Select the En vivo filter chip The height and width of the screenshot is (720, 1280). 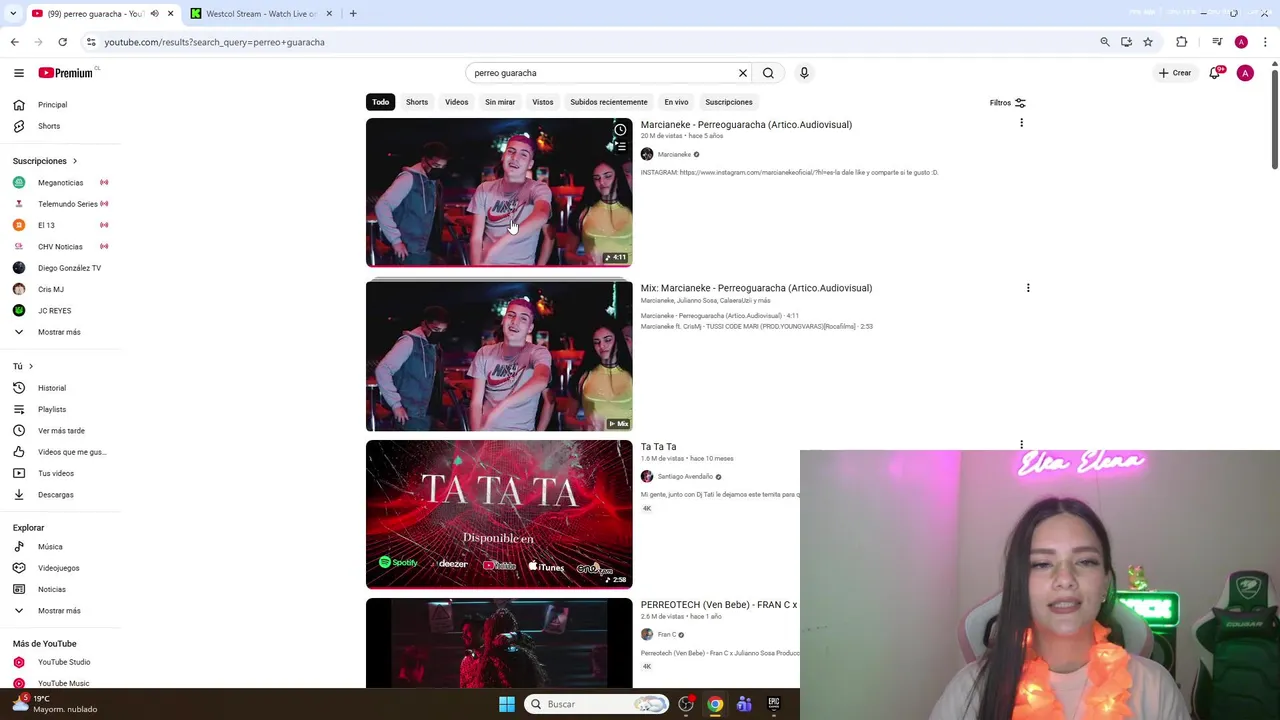(x=676, y=102)
